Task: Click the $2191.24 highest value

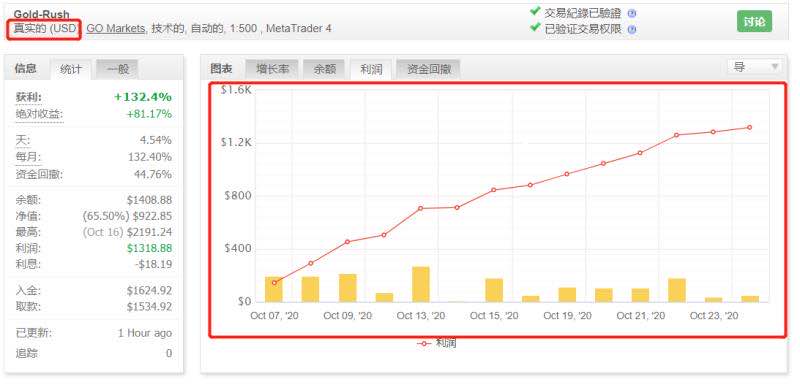Action: tap(149, 233)
